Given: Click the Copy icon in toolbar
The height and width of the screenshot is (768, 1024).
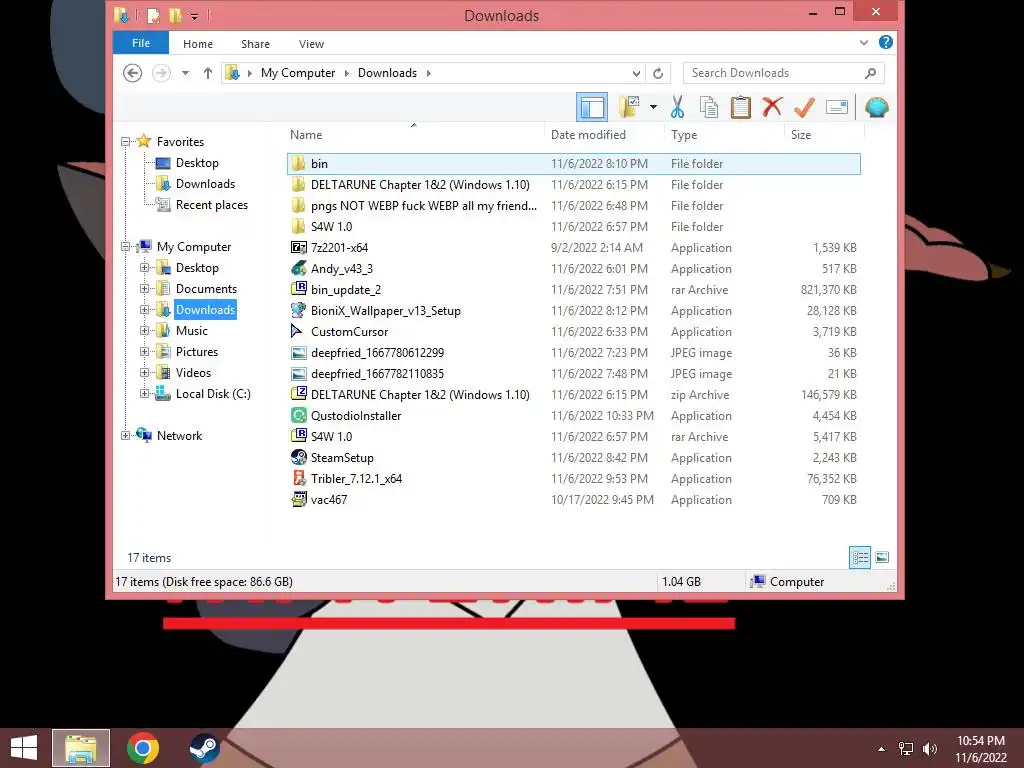Looking at the screenshot, I should (709, 107).
